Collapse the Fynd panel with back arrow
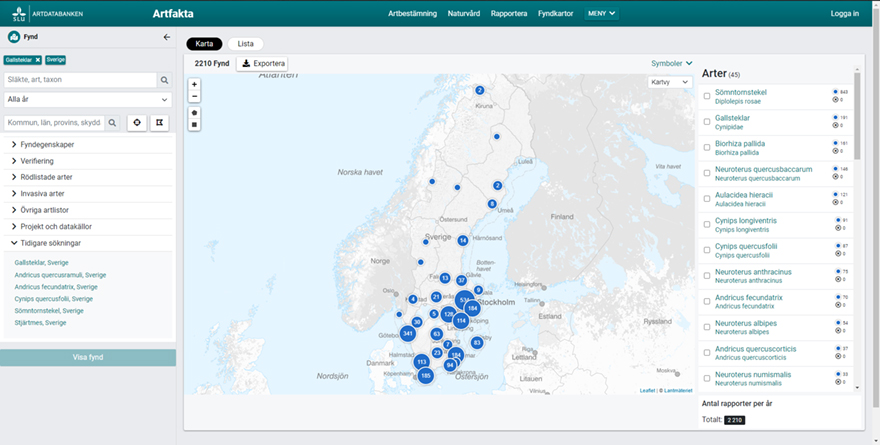This screenshot has height=445, width=880. tap(167, 37)
